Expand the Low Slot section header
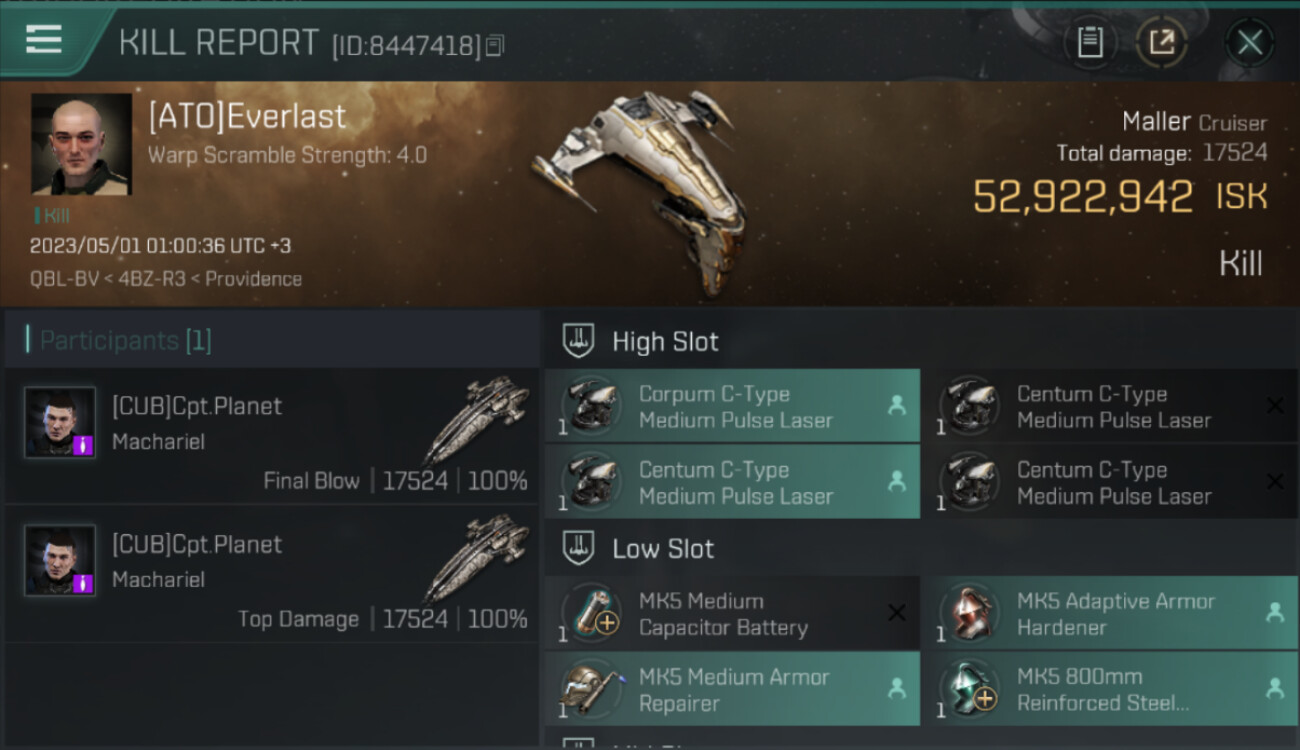Viewport: 1300px width, 750px height. 663,549
